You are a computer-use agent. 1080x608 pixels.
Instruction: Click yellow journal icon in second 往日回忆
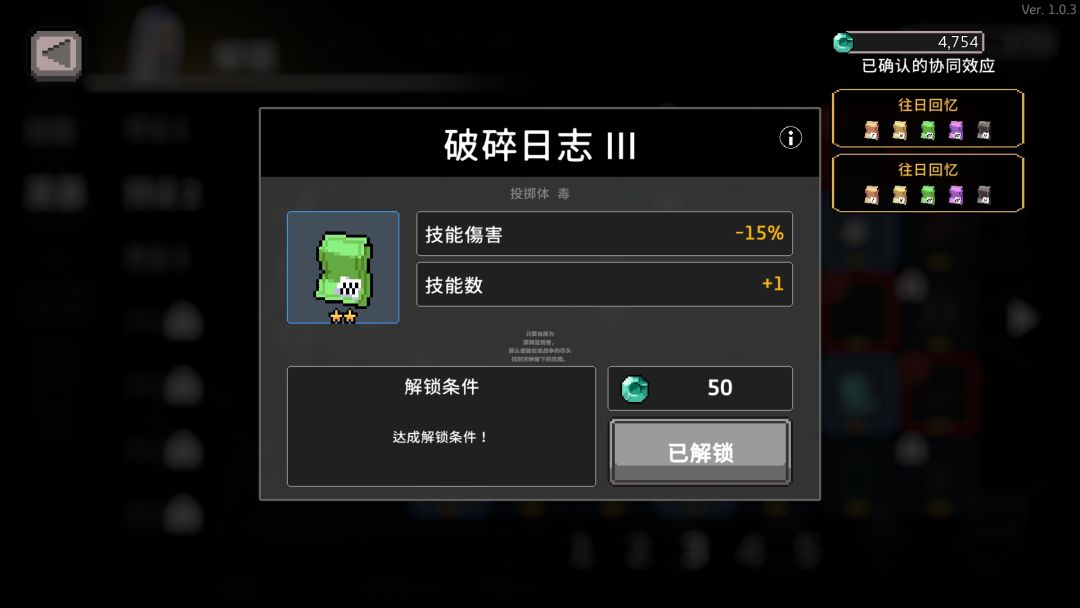pos(900,195)
